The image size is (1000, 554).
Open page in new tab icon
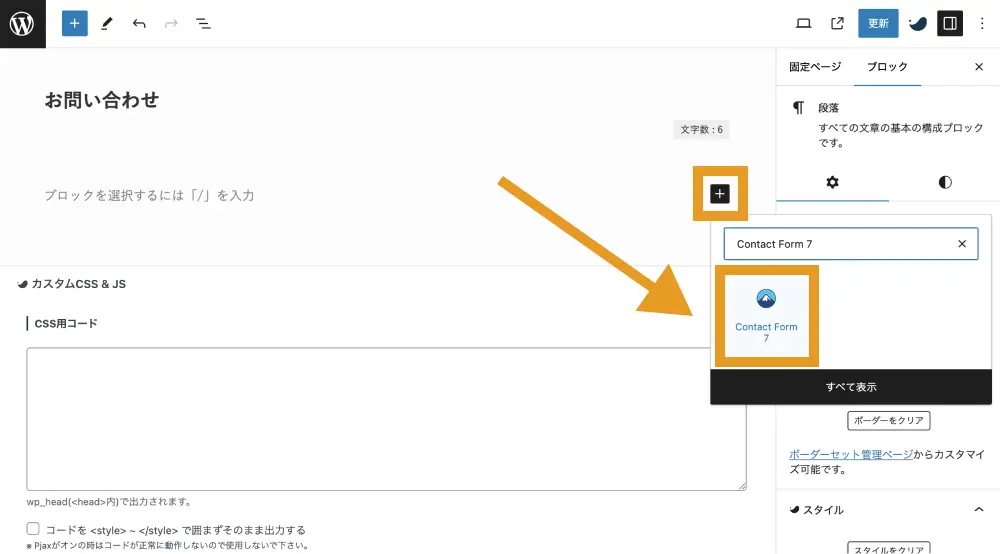point(837,23)
